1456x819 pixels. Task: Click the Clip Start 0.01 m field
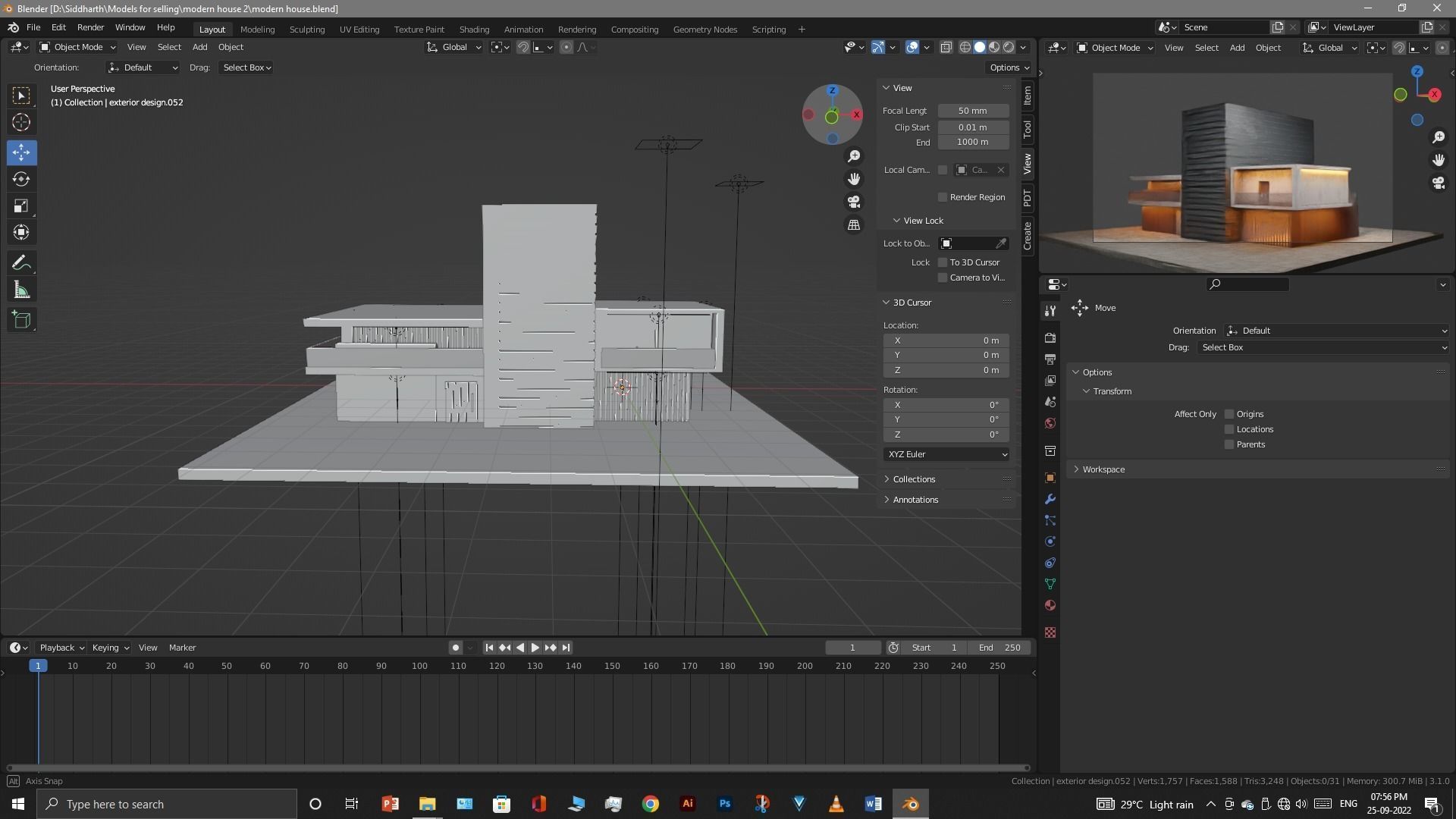coord(973,127)
